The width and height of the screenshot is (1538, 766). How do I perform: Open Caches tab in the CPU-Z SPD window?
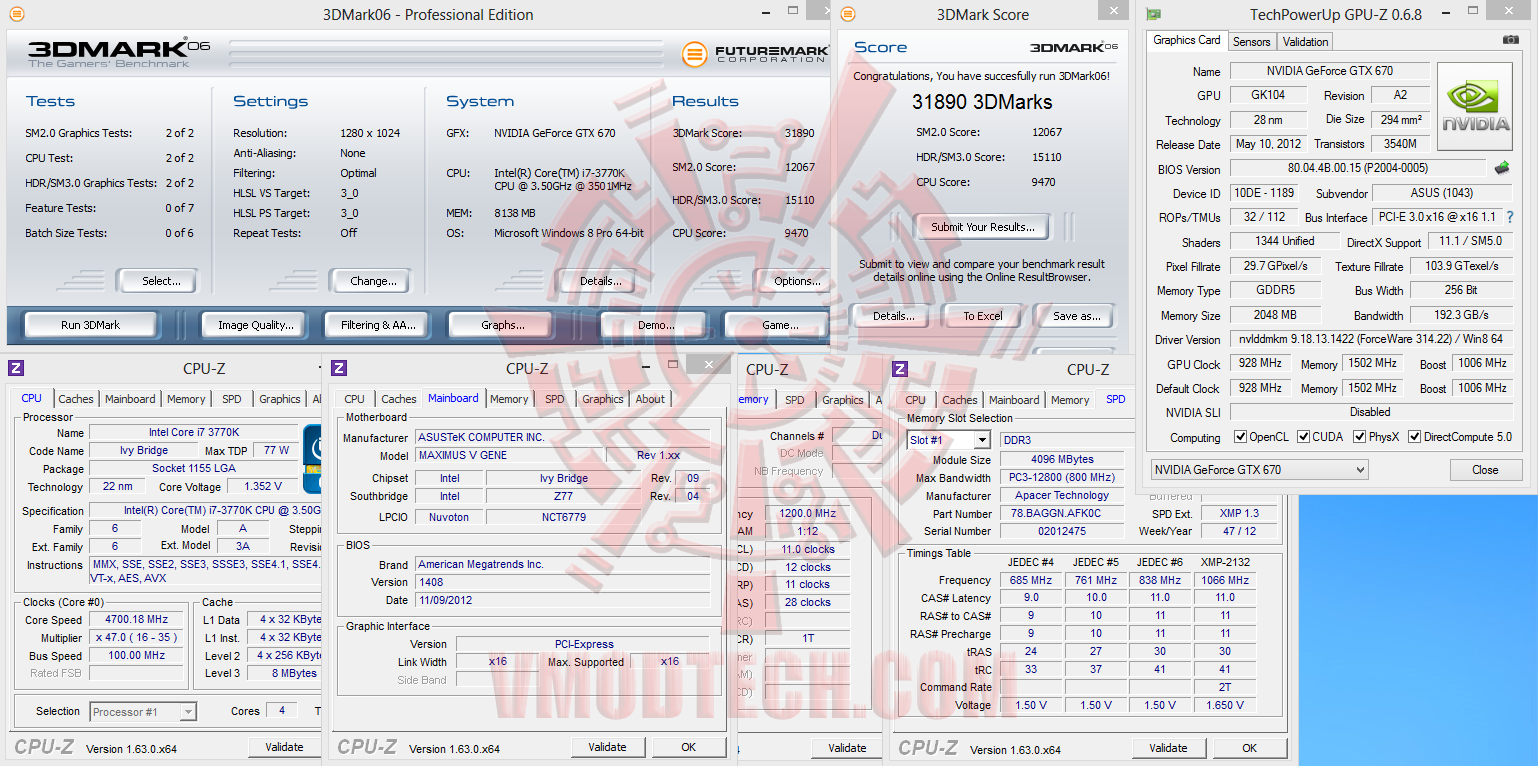click(959, 400)
